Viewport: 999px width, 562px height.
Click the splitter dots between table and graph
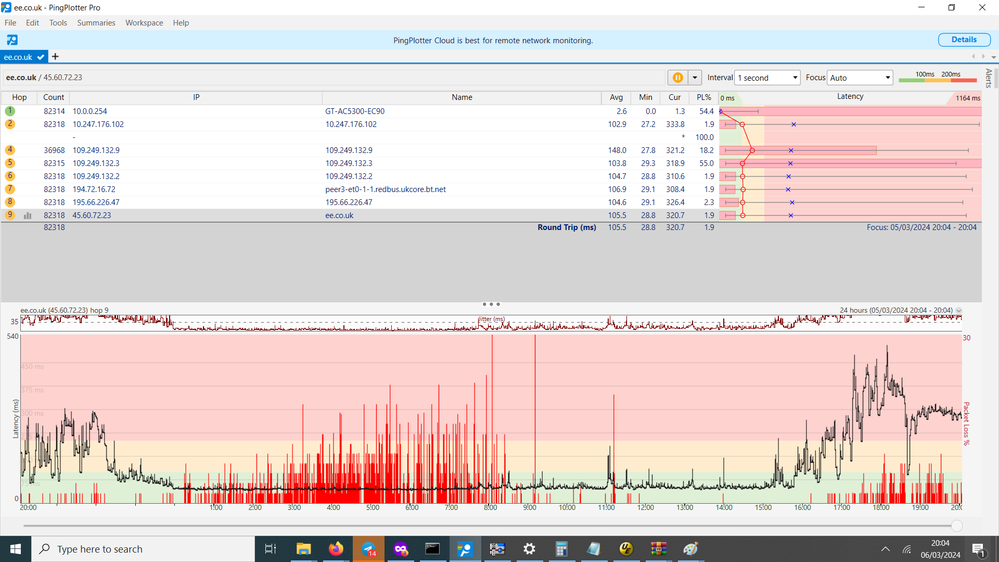[491, 304]
